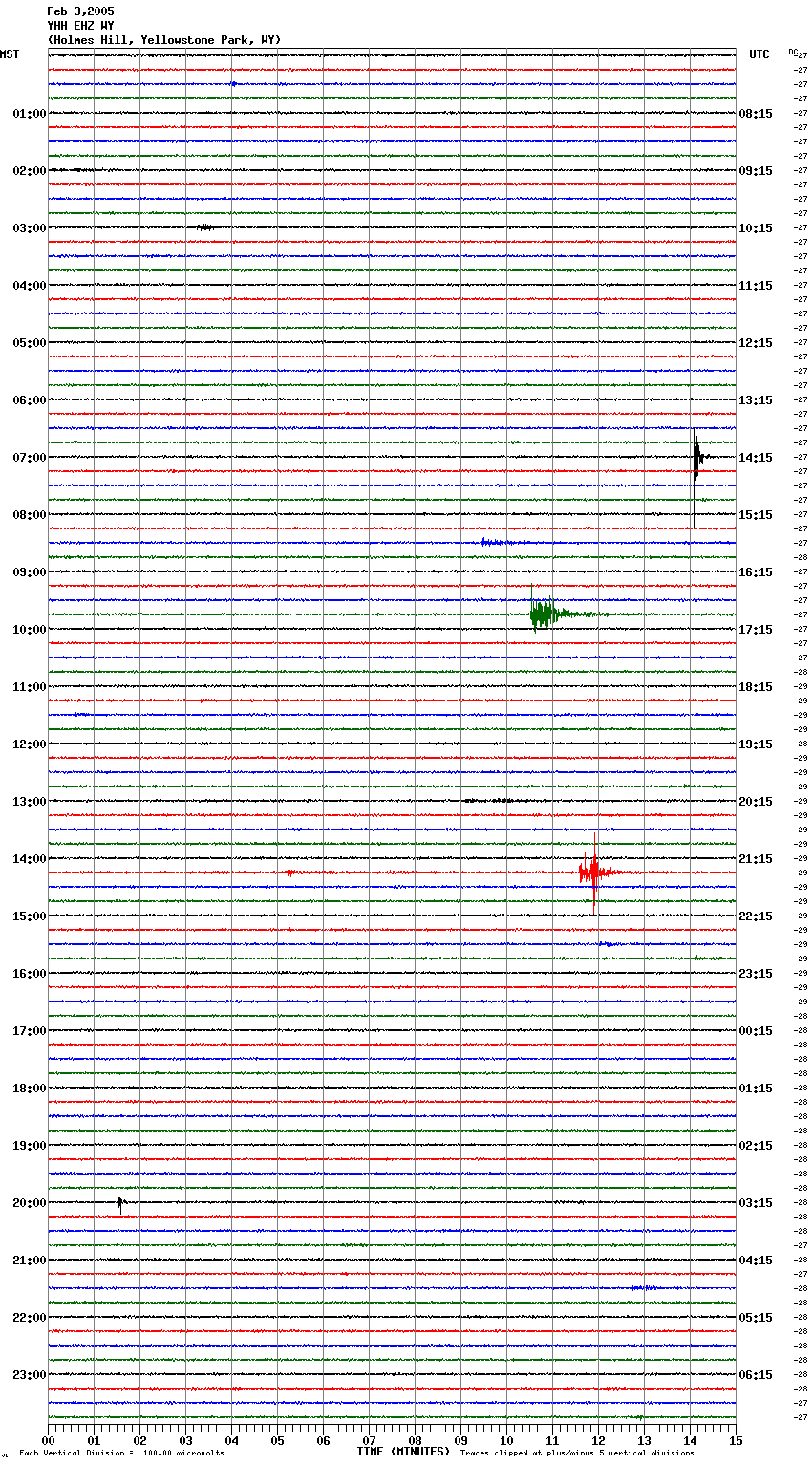Click the "19:15" UTC time label

[x=756, y=744]
